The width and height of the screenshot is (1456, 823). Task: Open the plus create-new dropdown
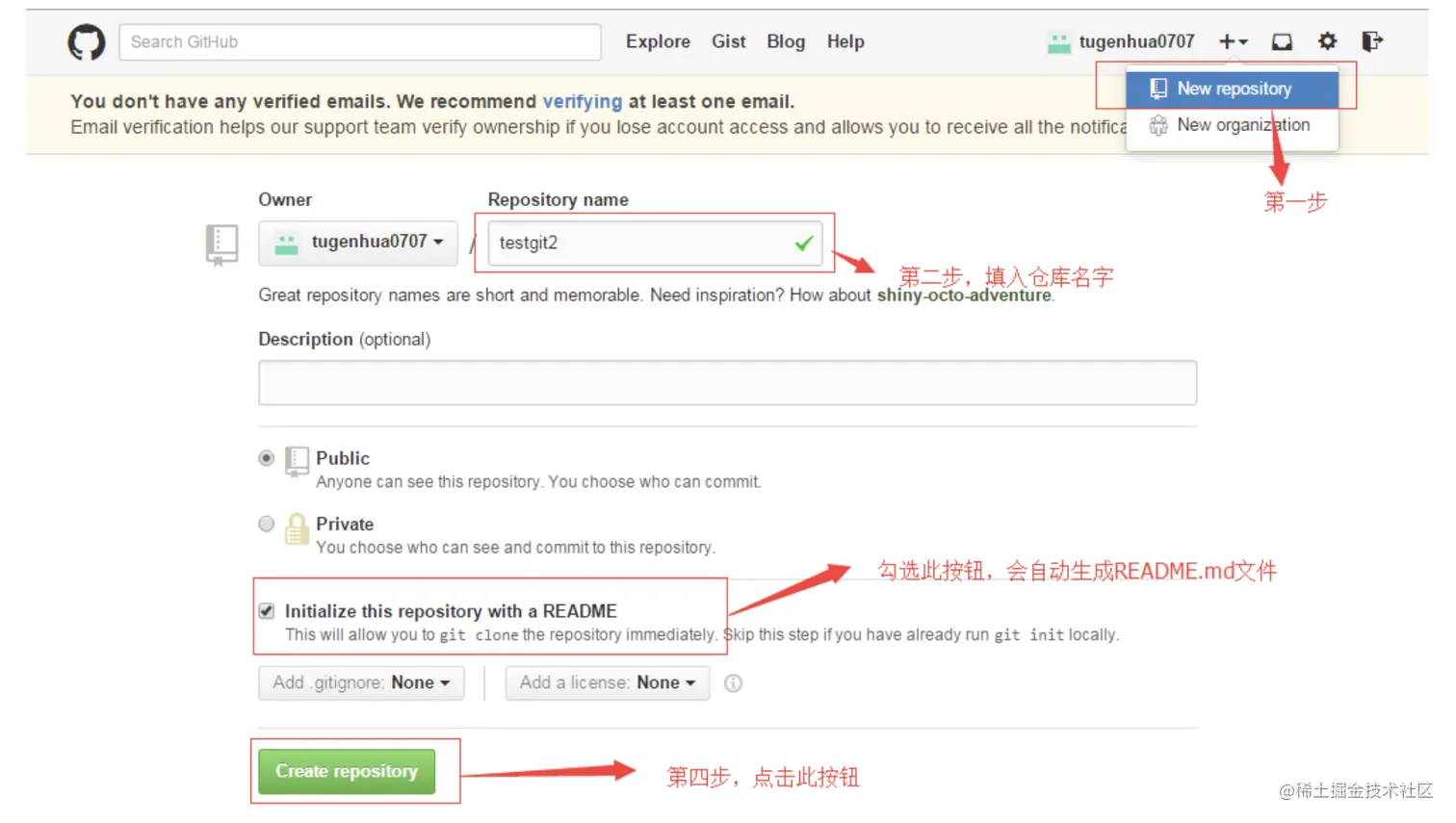tap(1233, 41)
